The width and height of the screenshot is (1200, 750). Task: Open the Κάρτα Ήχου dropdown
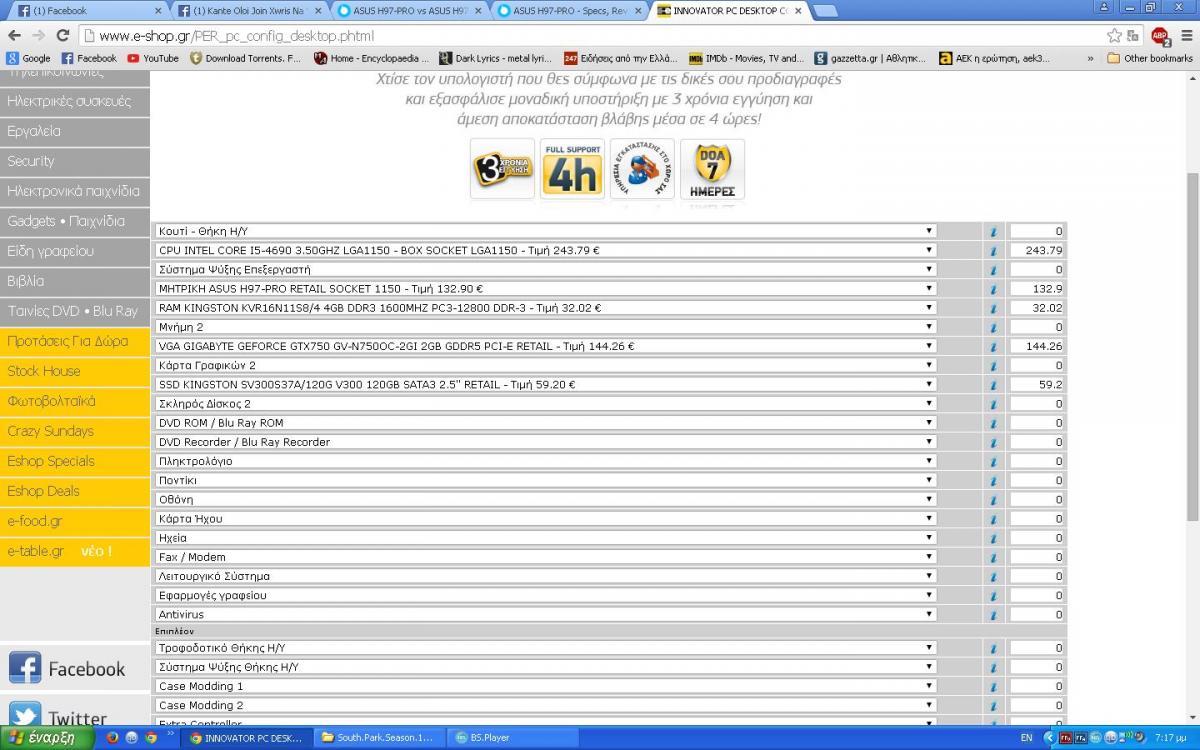pyautogui.click(x=545, y=519)
